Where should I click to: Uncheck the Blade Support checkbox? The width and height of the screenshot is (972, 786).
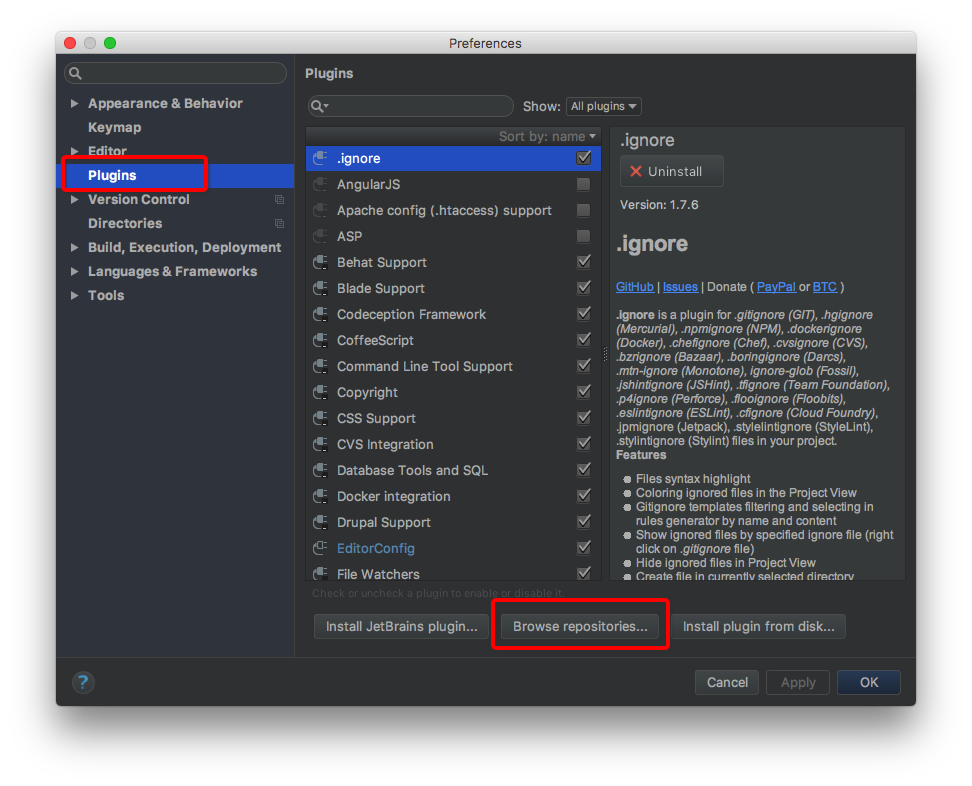(x=583, y=288)
